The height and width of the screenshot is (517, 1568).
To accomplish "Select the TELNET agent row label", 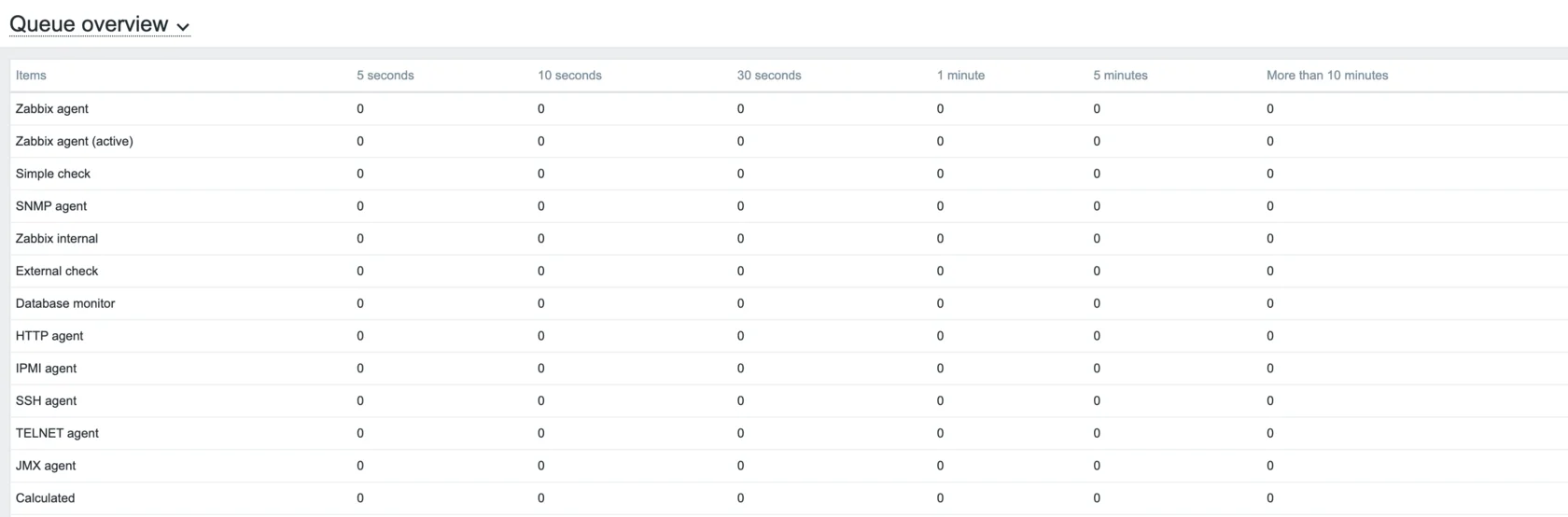I will point(57,433).
